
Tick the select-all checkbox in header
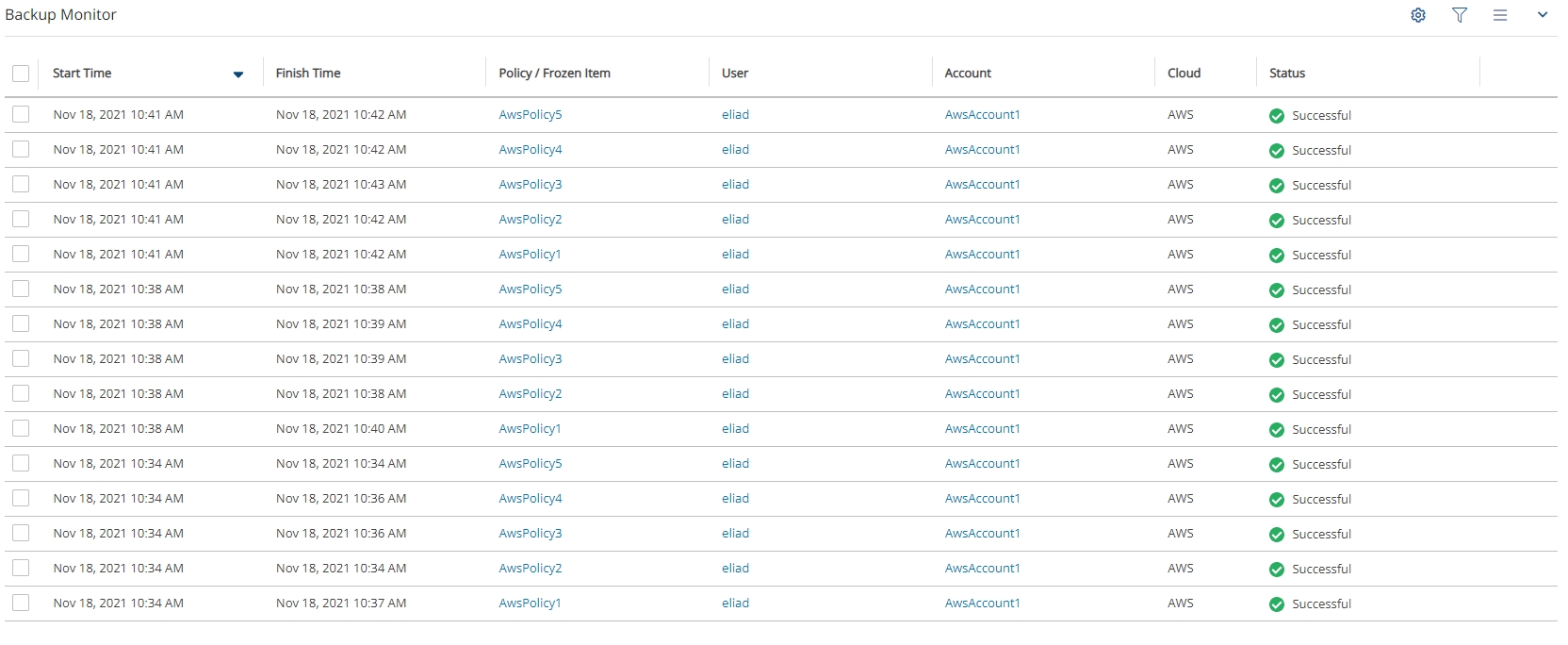click(21, 74)
